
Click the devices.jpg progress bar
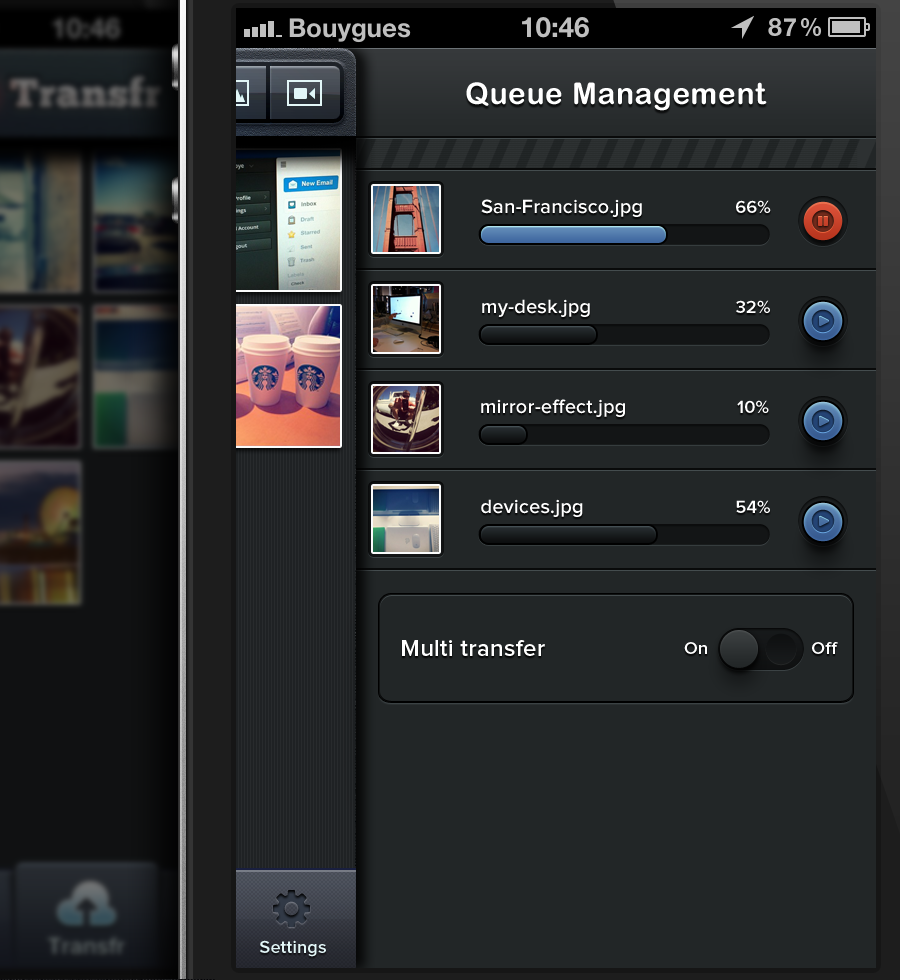[x=624, y=535]
